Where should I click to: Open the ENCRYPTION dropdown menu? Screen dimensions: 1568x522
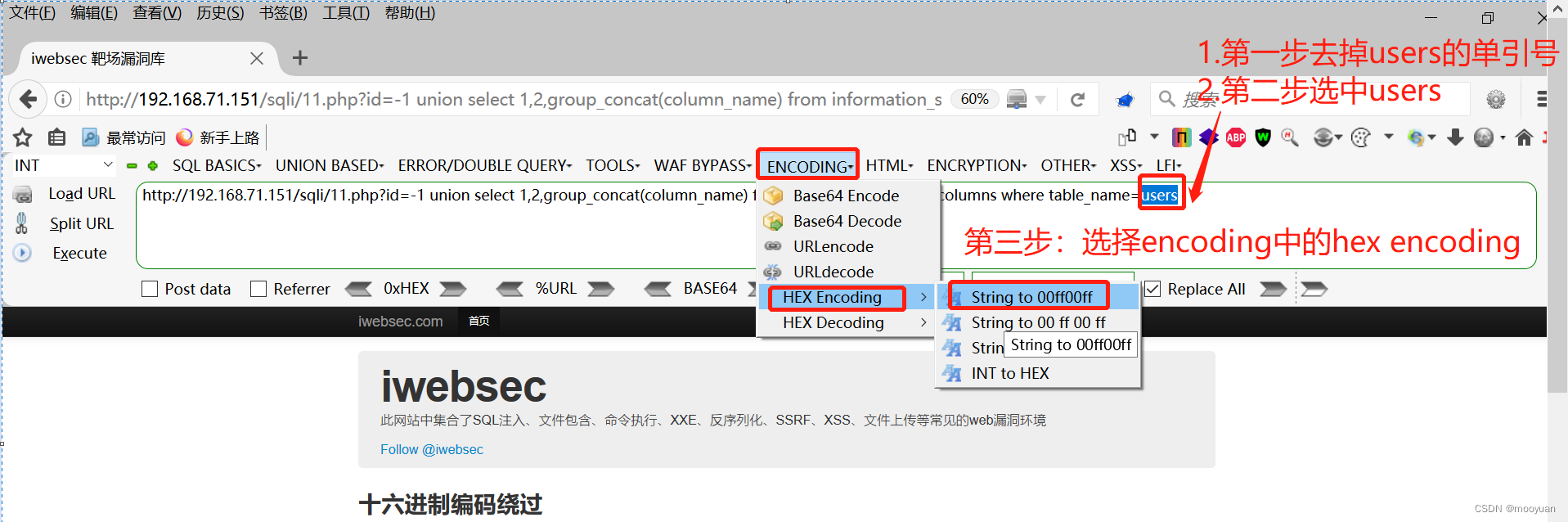tap(977, 165)
